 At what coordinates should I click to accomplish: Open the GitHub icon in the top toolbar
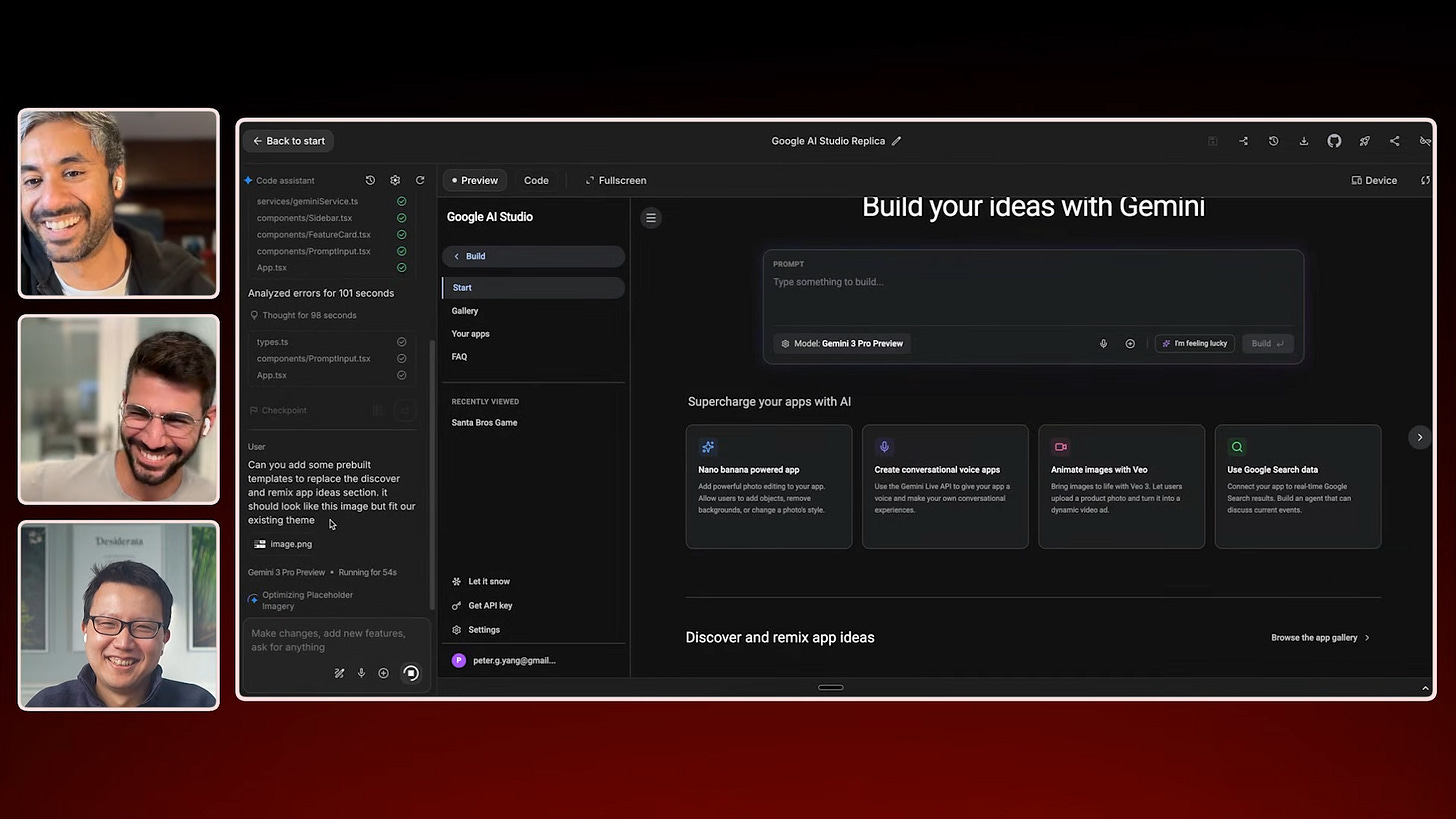point(1334,141)
